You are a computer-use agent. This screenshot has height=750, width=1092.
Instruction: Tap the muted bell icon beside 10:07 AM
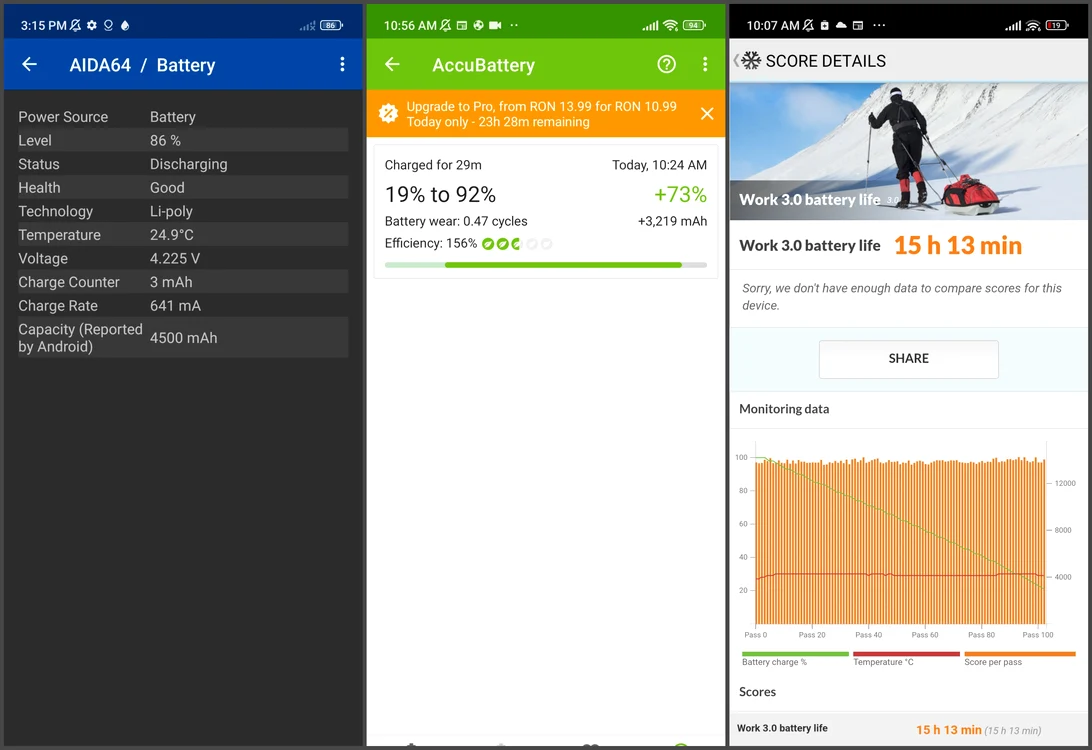(808, 25)
